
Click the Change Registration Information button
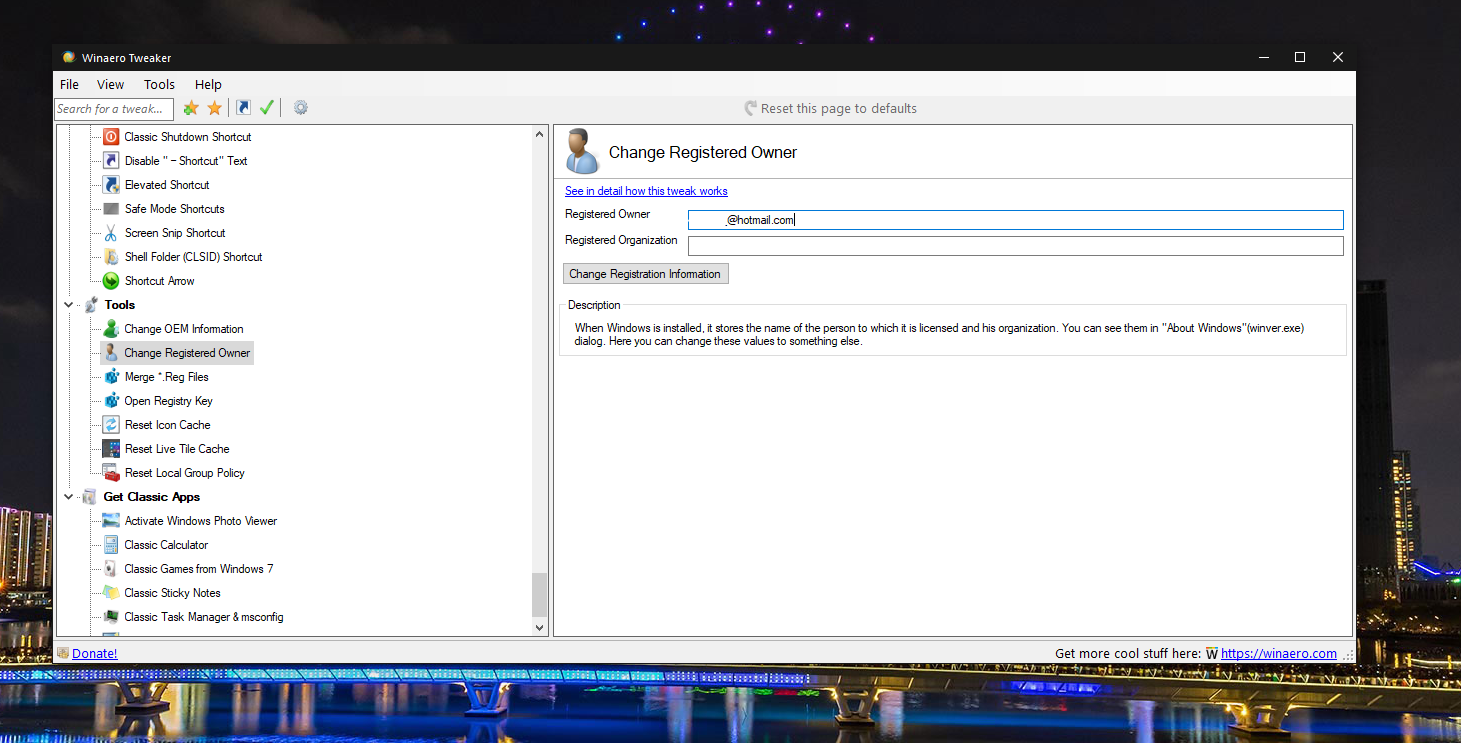tap(645, 273)
